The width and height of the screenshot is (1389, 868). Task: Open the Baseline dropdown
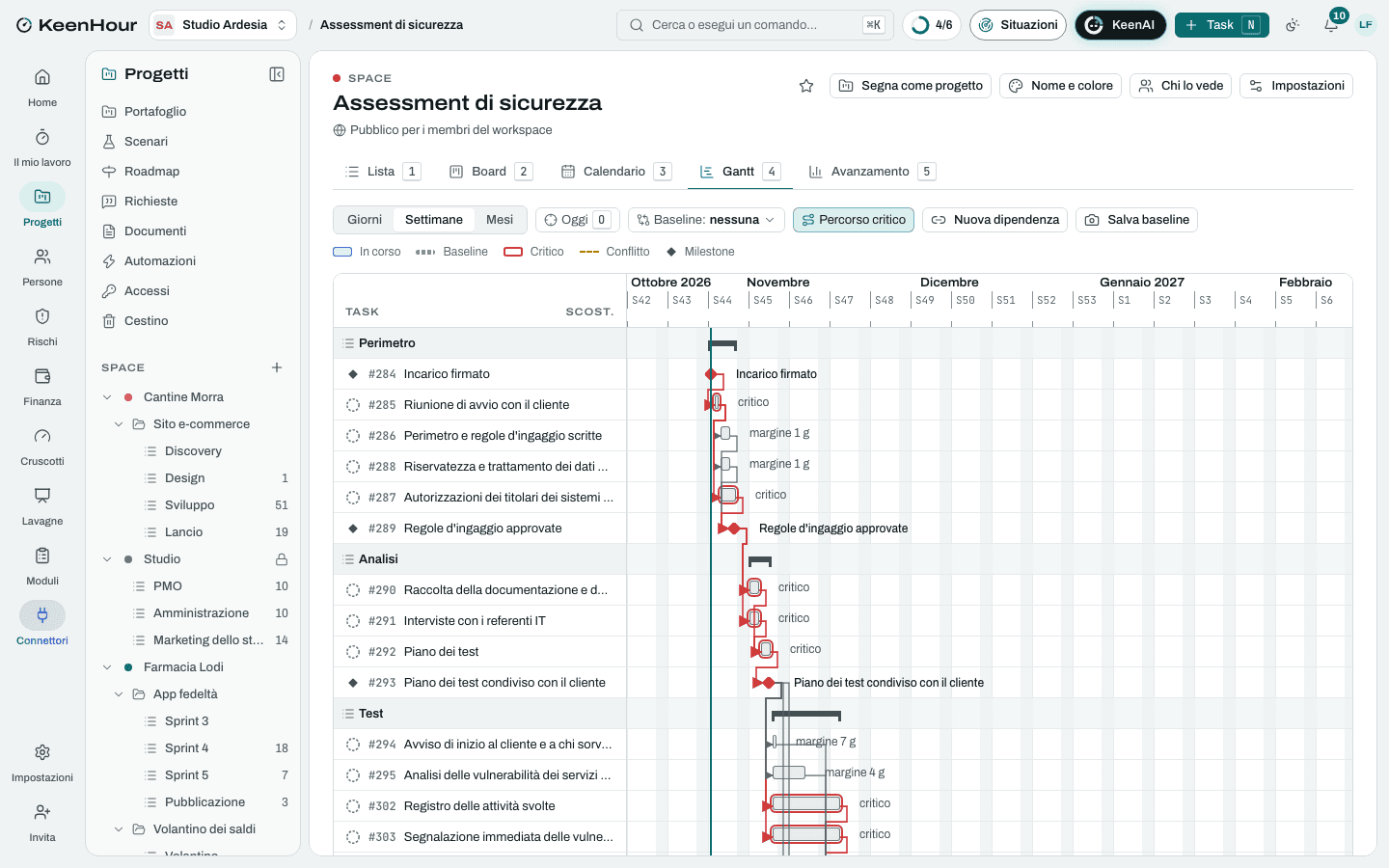706,220
